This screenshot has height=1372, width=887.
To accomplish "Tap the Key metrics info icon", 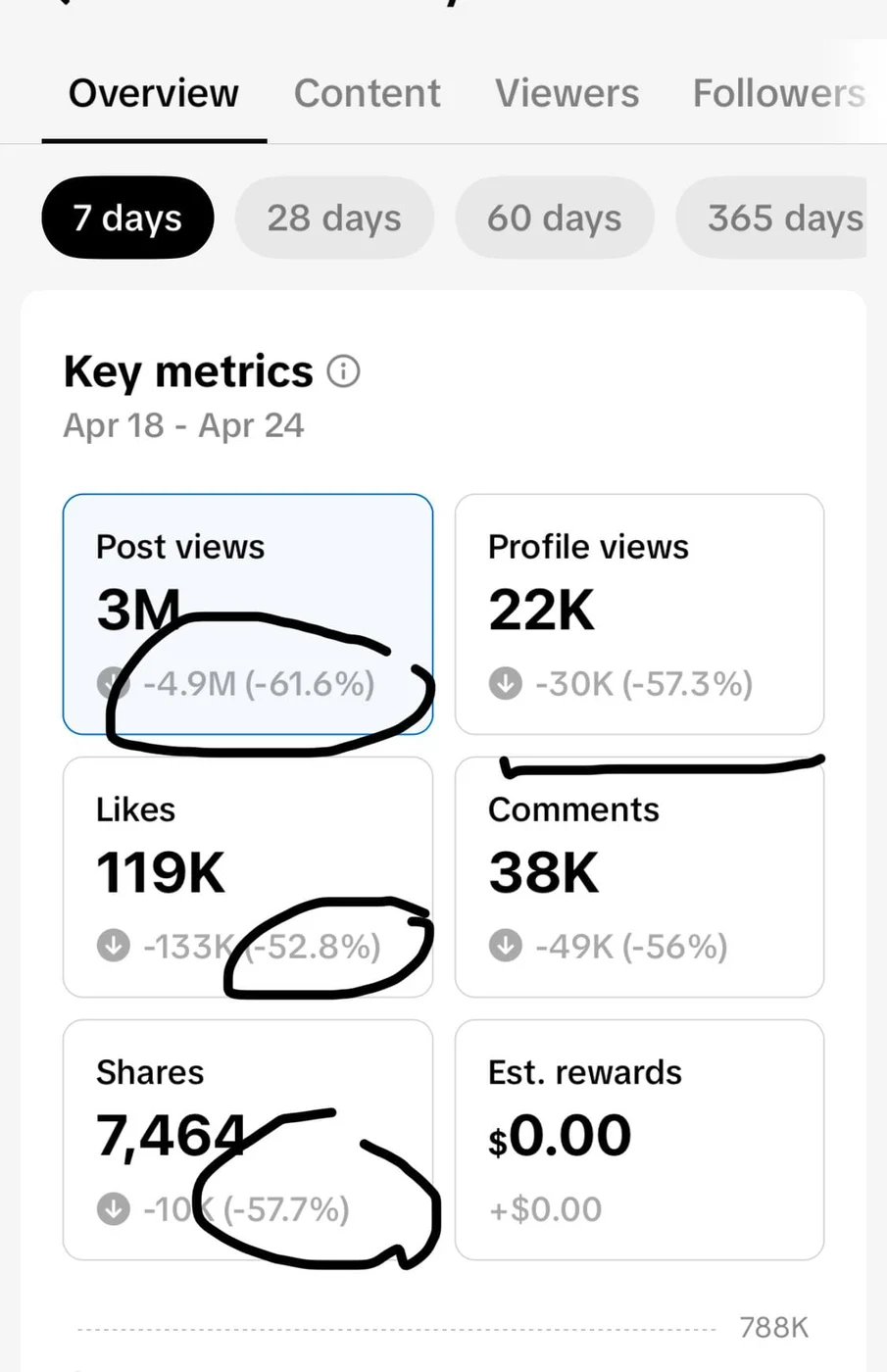I will pyautogui.click(x=343, y=372).
